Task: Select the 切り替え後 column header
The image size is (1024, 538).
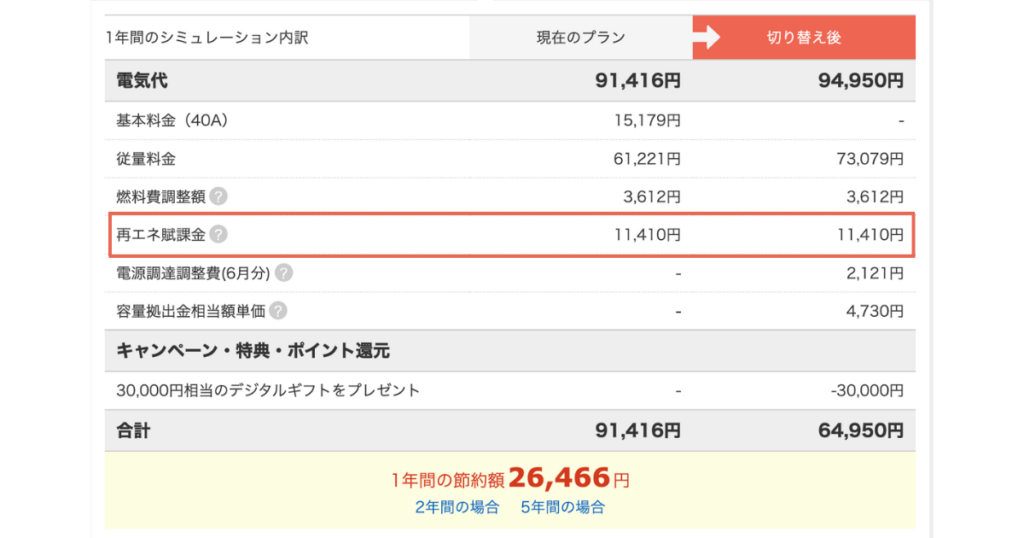Action: pos(804,37)
